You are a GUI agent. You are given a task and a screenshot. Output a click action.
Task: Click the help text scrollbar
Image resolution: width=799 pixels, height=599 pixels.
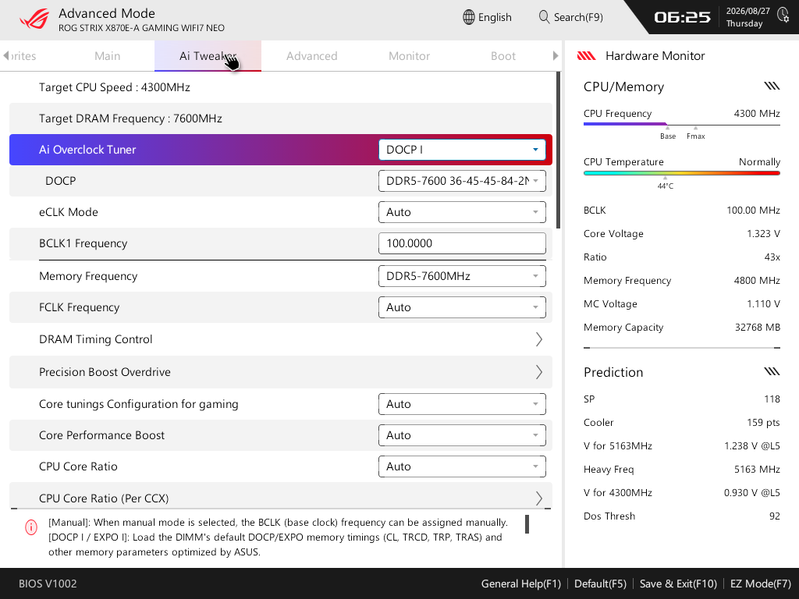point(527,524)
